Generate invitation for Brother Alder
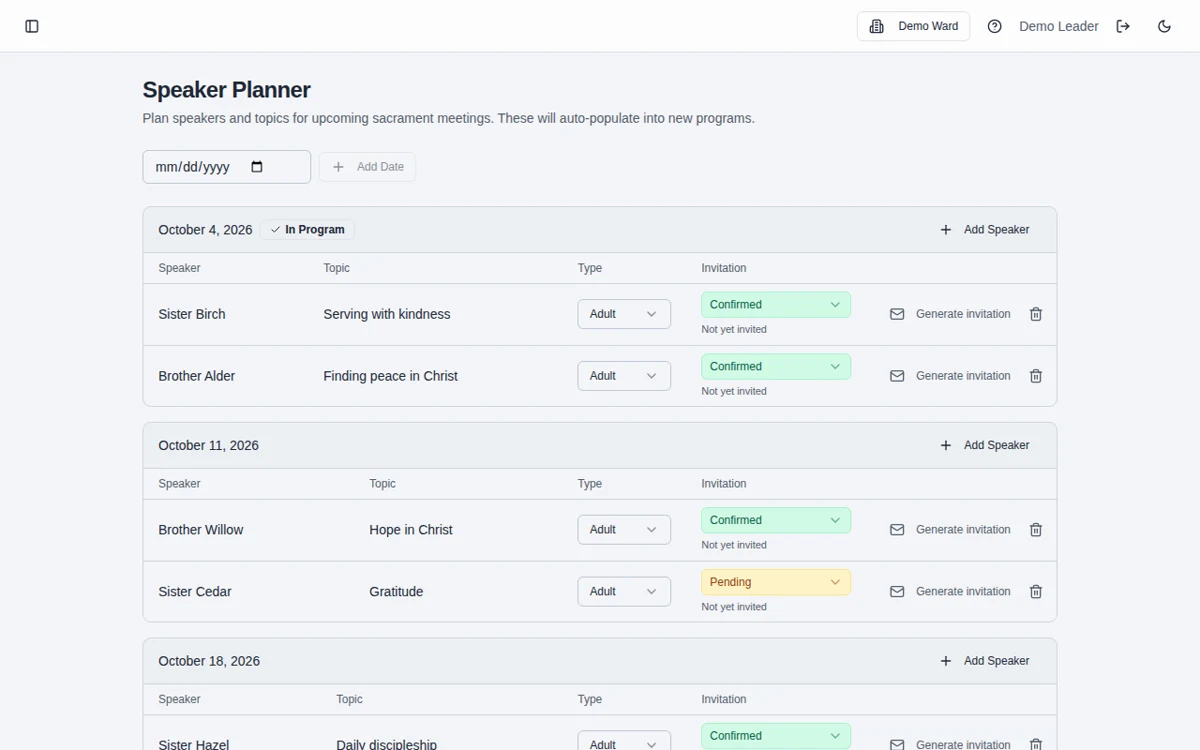 (x=950, y=376)
